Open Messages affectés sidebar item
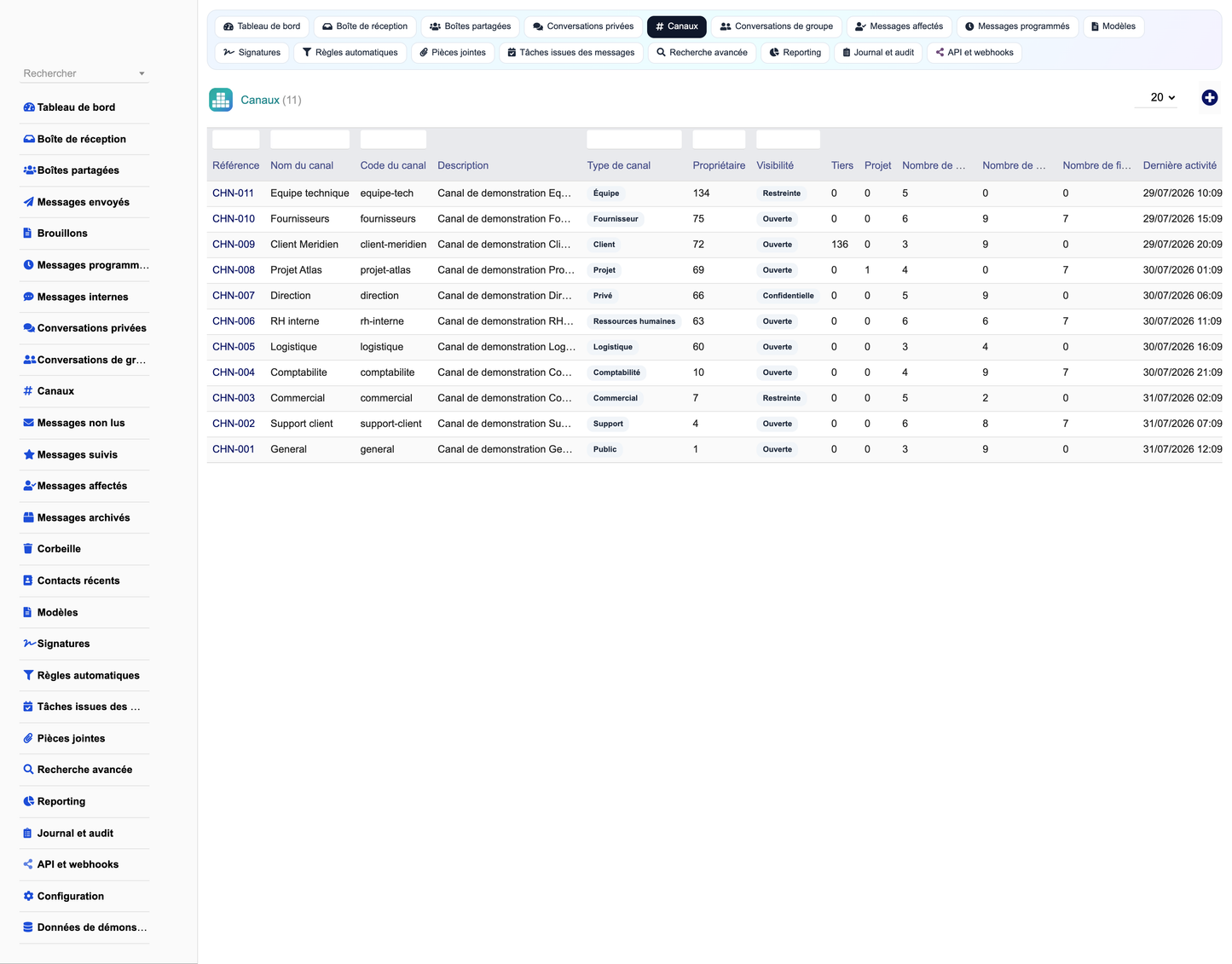1232x964 pixels. [x=84, y=486]
